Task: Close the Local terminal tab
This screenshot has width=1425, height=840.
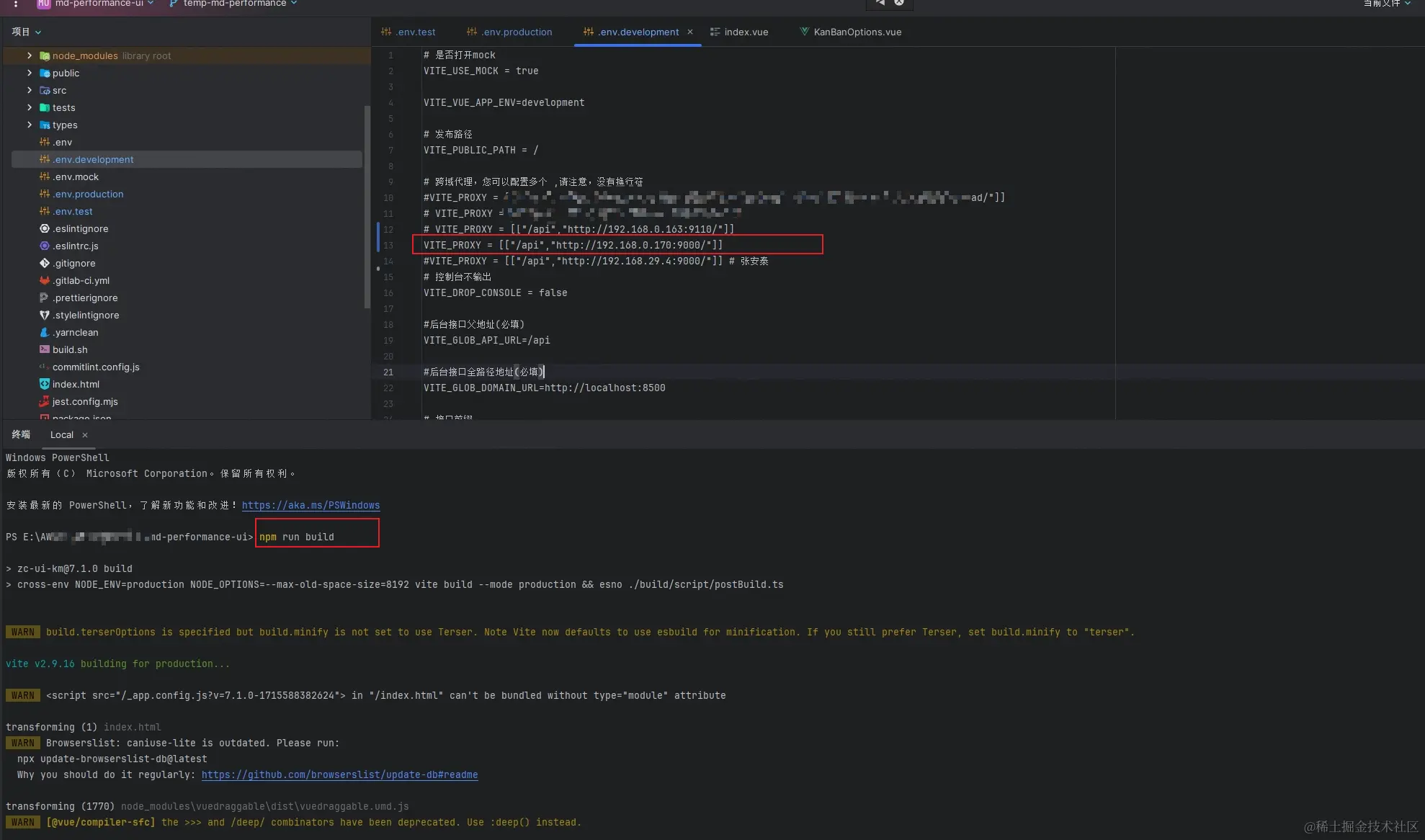Action: pos(85,435)
